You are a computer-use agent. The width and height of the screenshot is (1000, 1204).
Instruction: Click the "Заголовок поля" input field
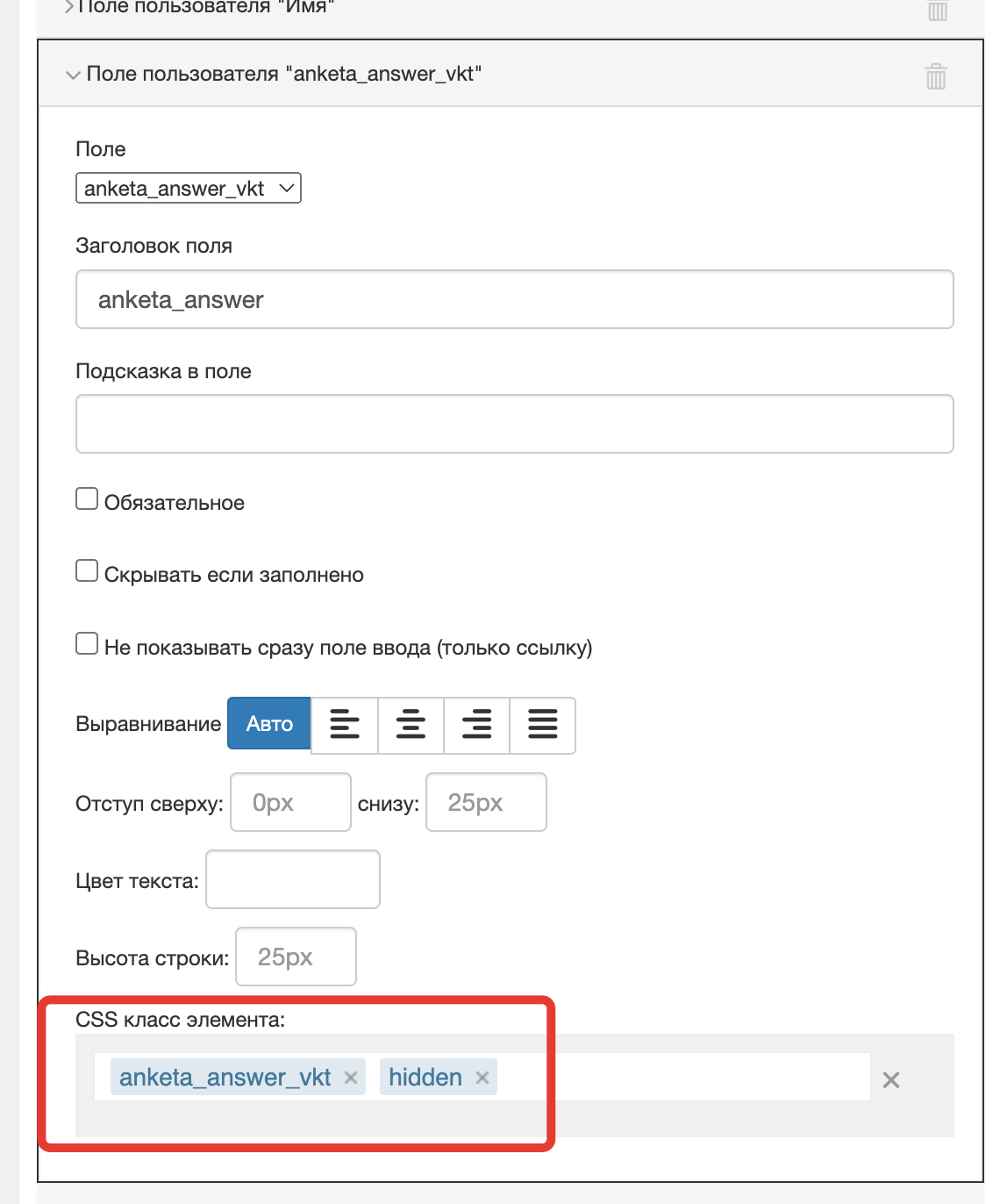[514, 299]
